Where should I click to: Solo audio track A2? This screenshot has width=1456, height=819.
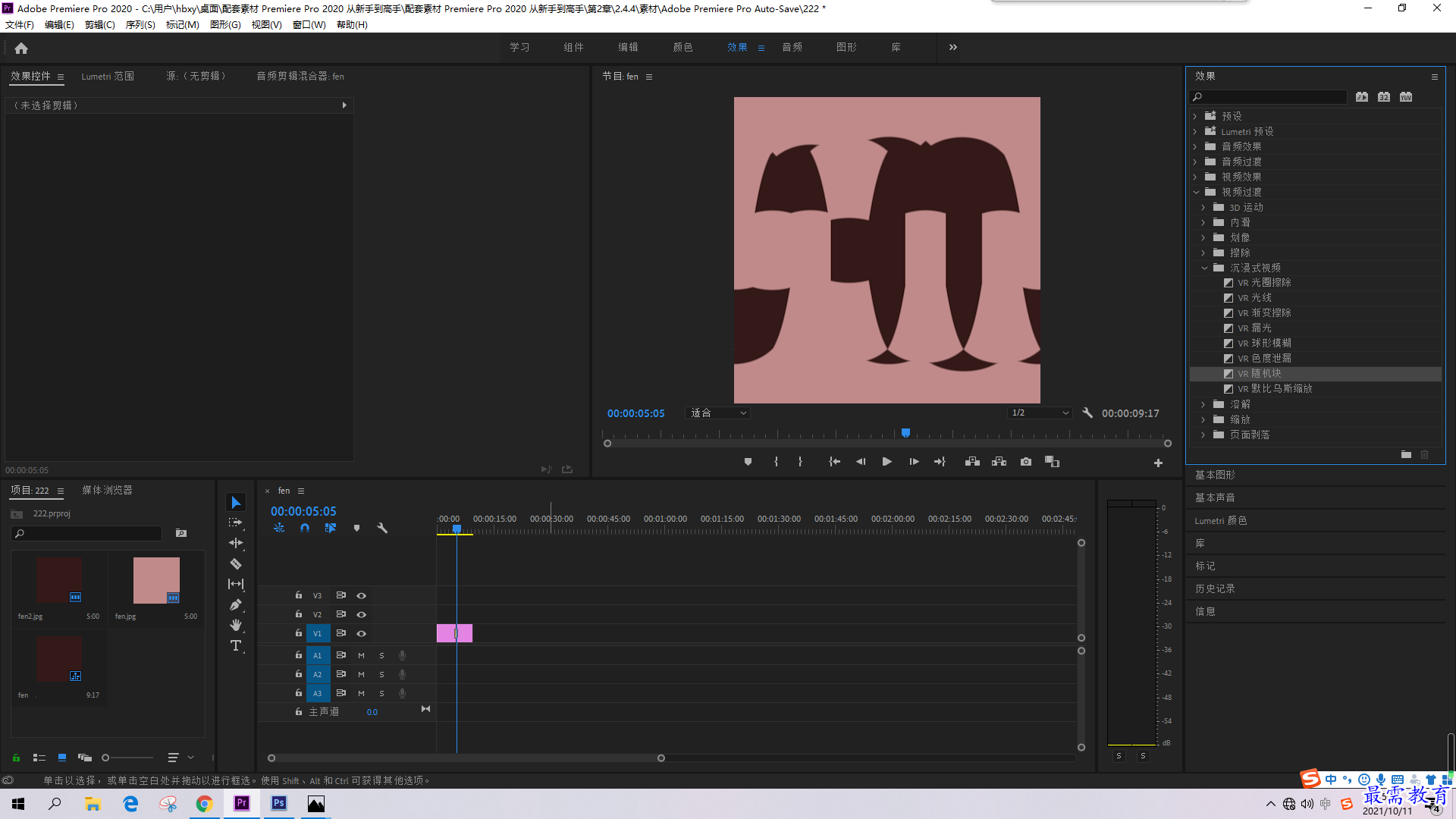point(381,674)
